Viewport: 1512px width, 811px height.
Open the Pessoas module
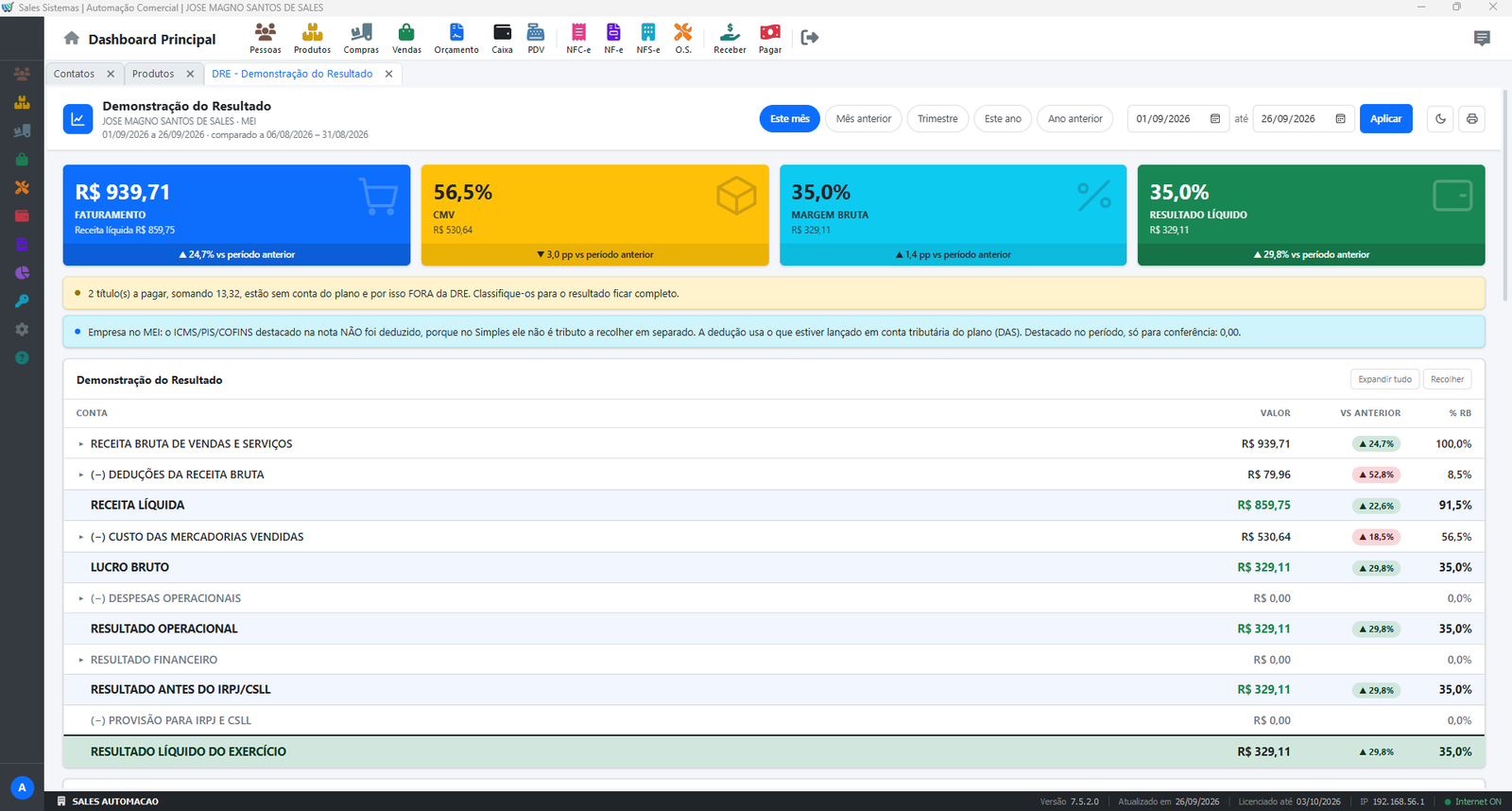pyautogui.click(x=266, y=38)
